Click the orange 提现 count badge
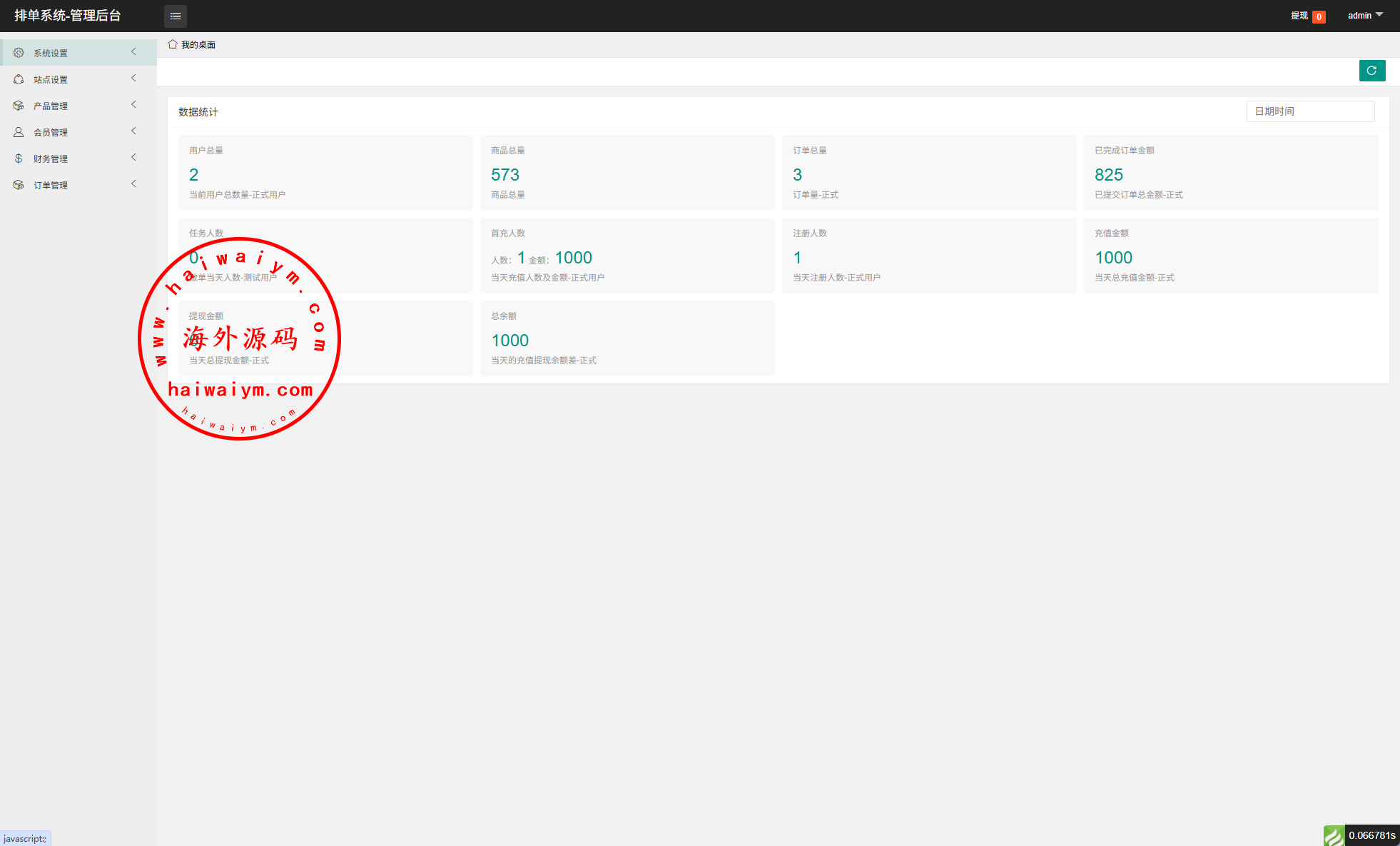Screen dimensions: 1400x846 click(x=1319, y=16)
